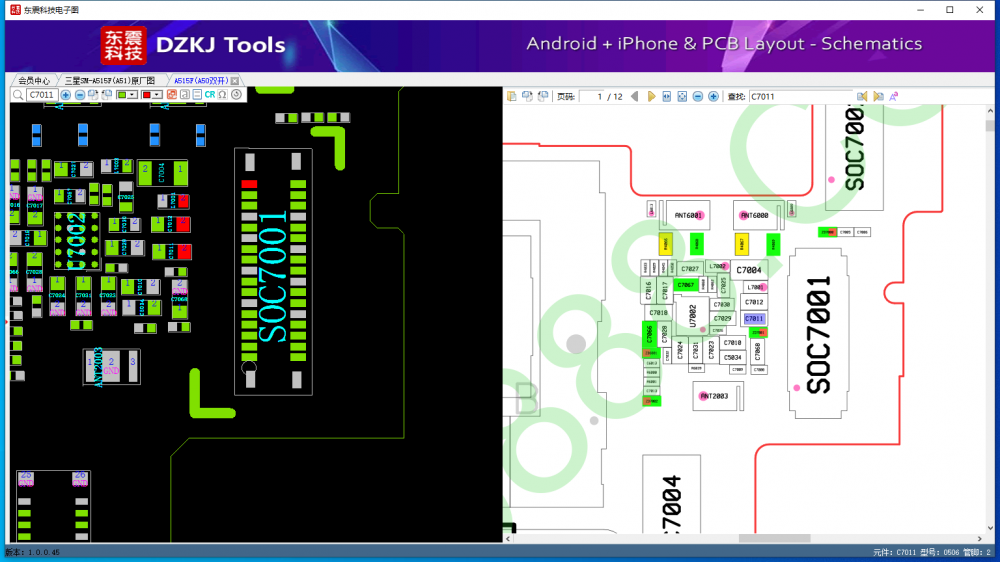Viewport: 1000px width, 562px height.
Task: Select U7002 chip in PCB layout
Action: point(77,241)
